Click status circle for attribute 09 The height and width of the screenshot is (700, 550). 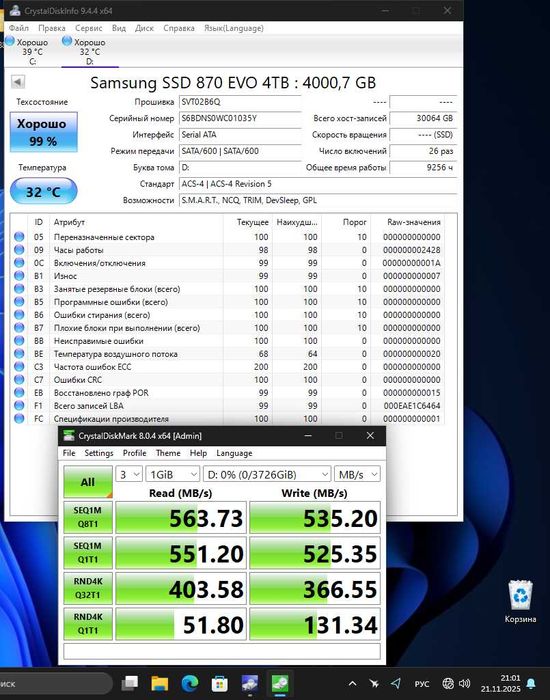(19, 250)
